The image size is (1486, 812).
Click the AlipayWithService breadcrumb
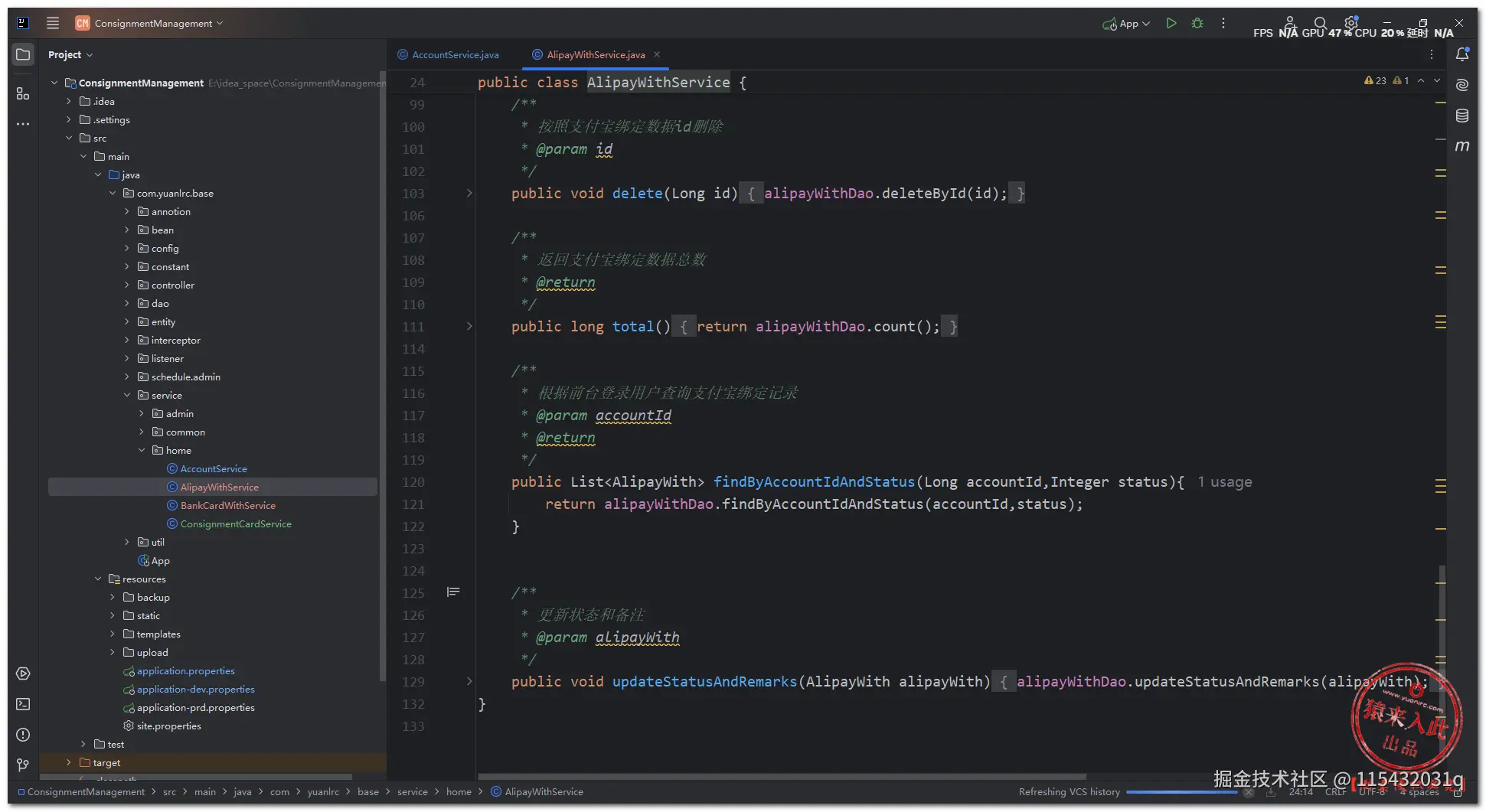pyautogui.click(x=537, y=791)
